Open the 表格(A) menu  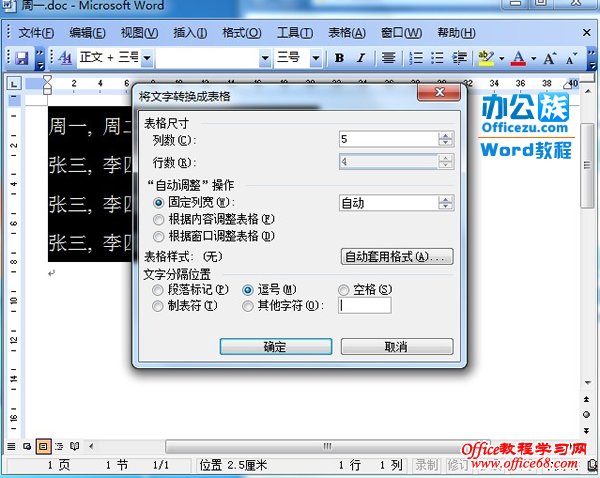(x=347, y=33)
